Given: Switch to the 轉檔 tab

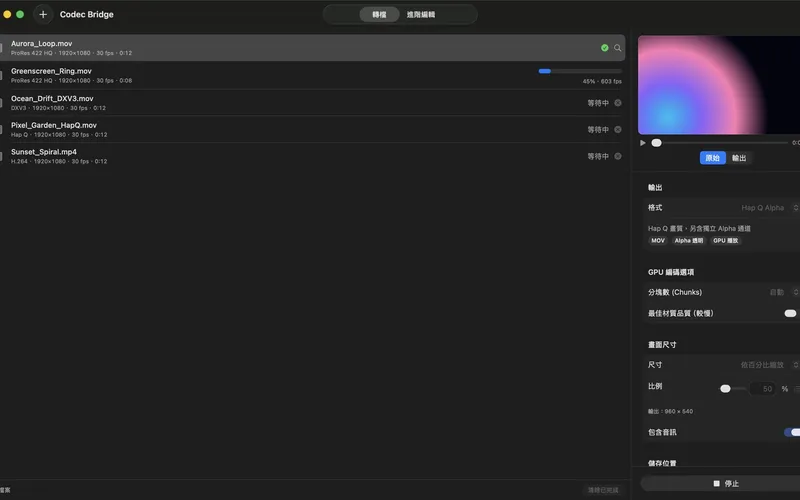Looking at the screenshot, I should point(379,14).
